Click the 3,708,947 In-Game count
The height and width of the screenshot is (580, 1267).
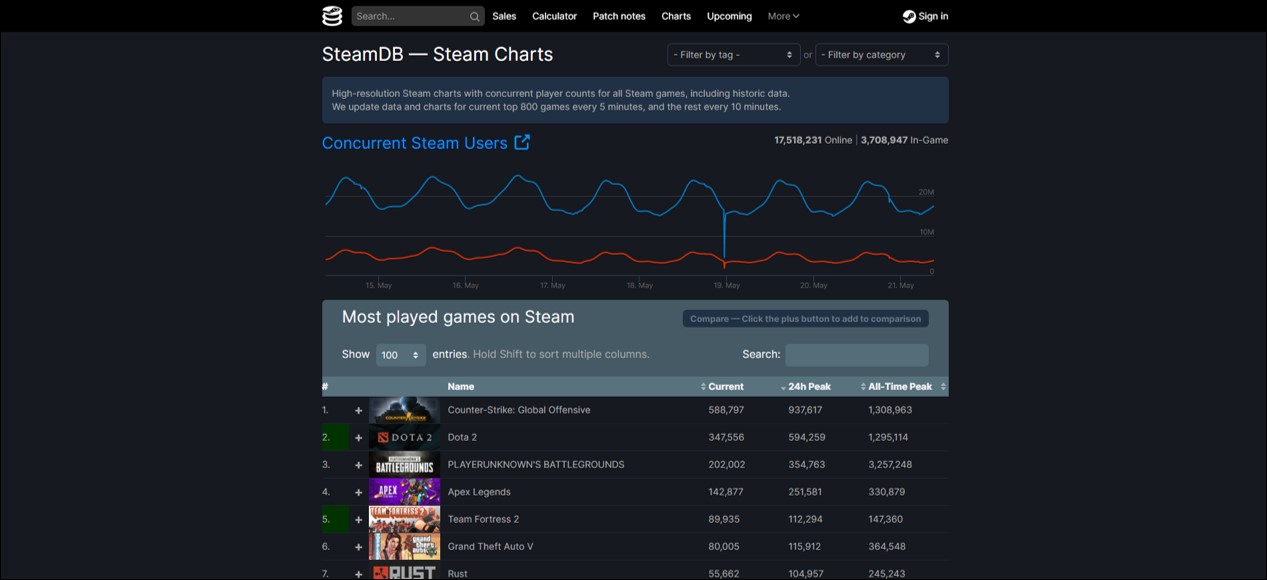pyautogui.click(x=884, y=140)
